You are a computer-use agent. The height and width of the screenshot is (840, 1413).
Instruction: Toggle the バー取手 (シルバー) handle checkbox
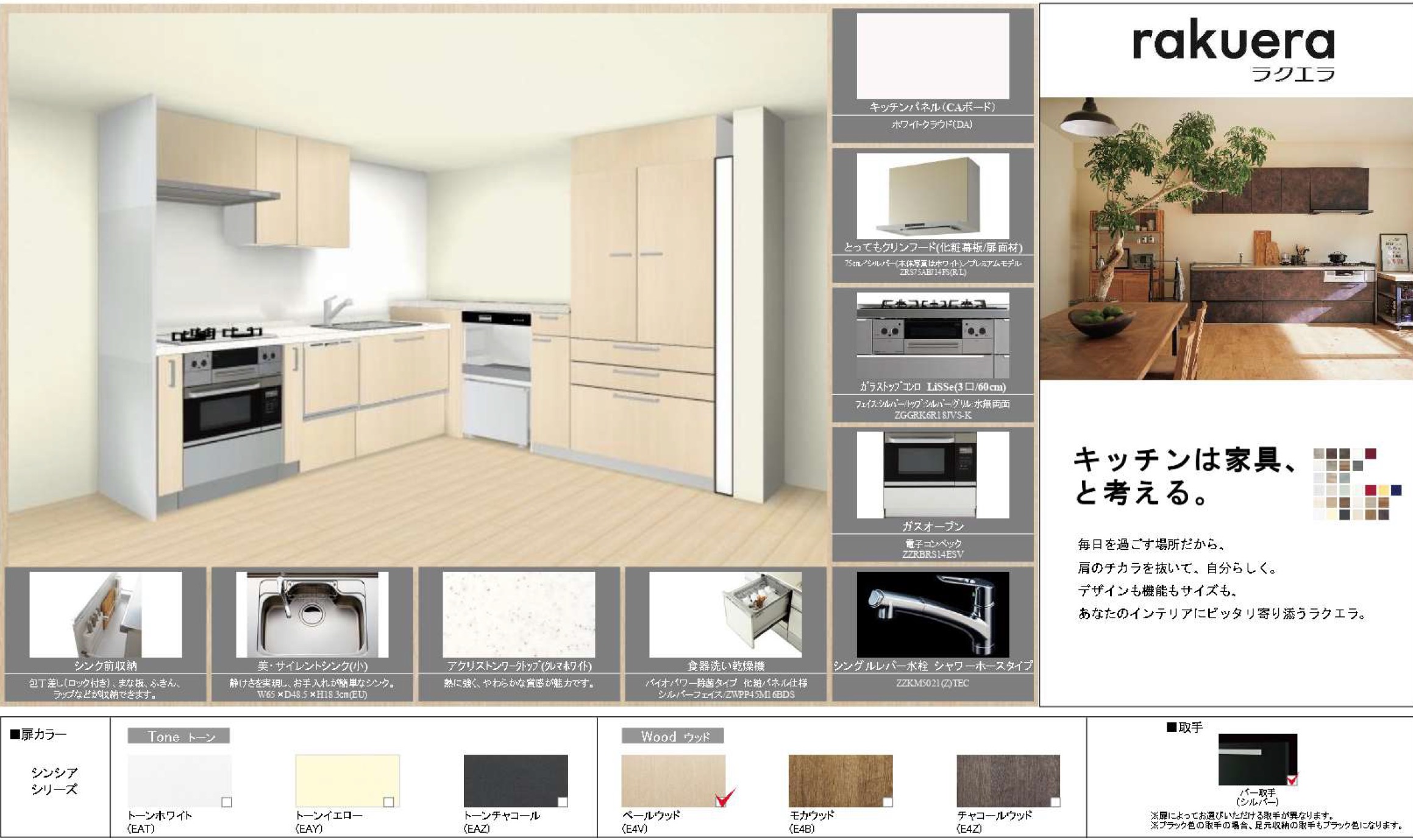coord(1292,779)
